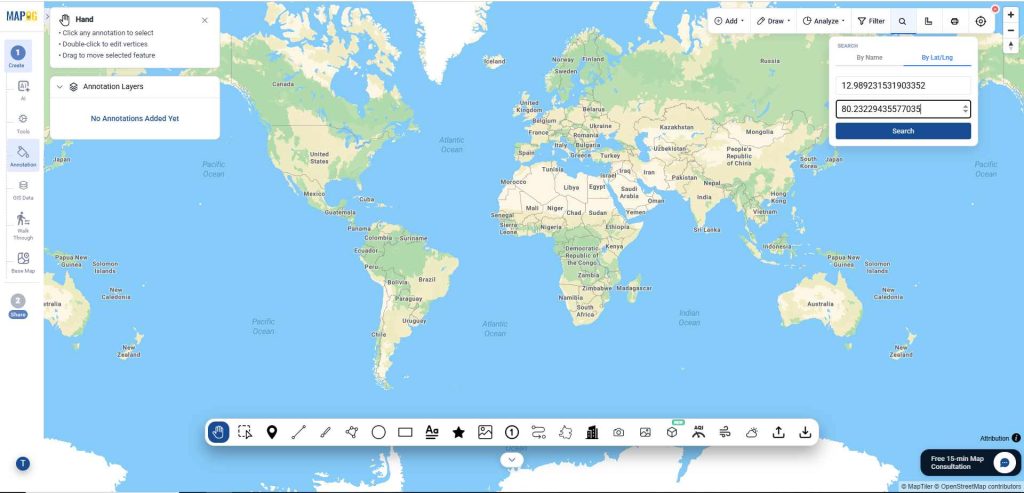Click the upload icon in bottom toolbar
Screen dimensions: 1024x493
tap(778, 432)
